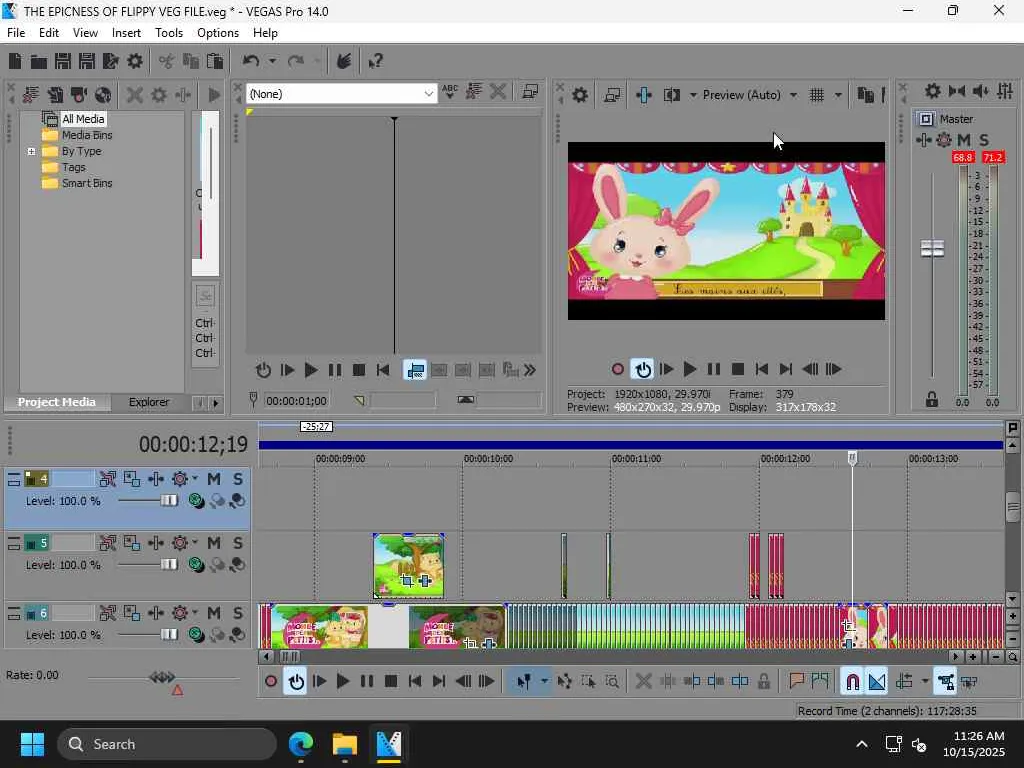Click the Delete X icon in timeline toolbar
The width and height of the screenshot is (1024, 768).
[x=643, y=681]
